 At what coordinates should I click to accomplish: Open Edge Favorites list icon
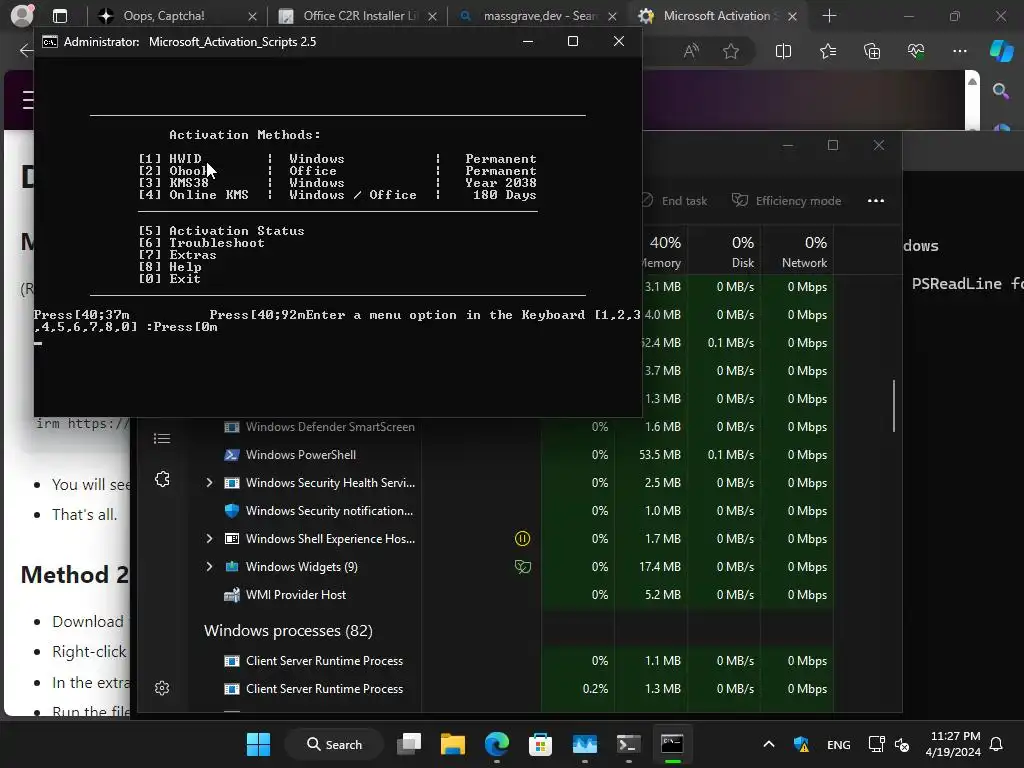(827, 51)
